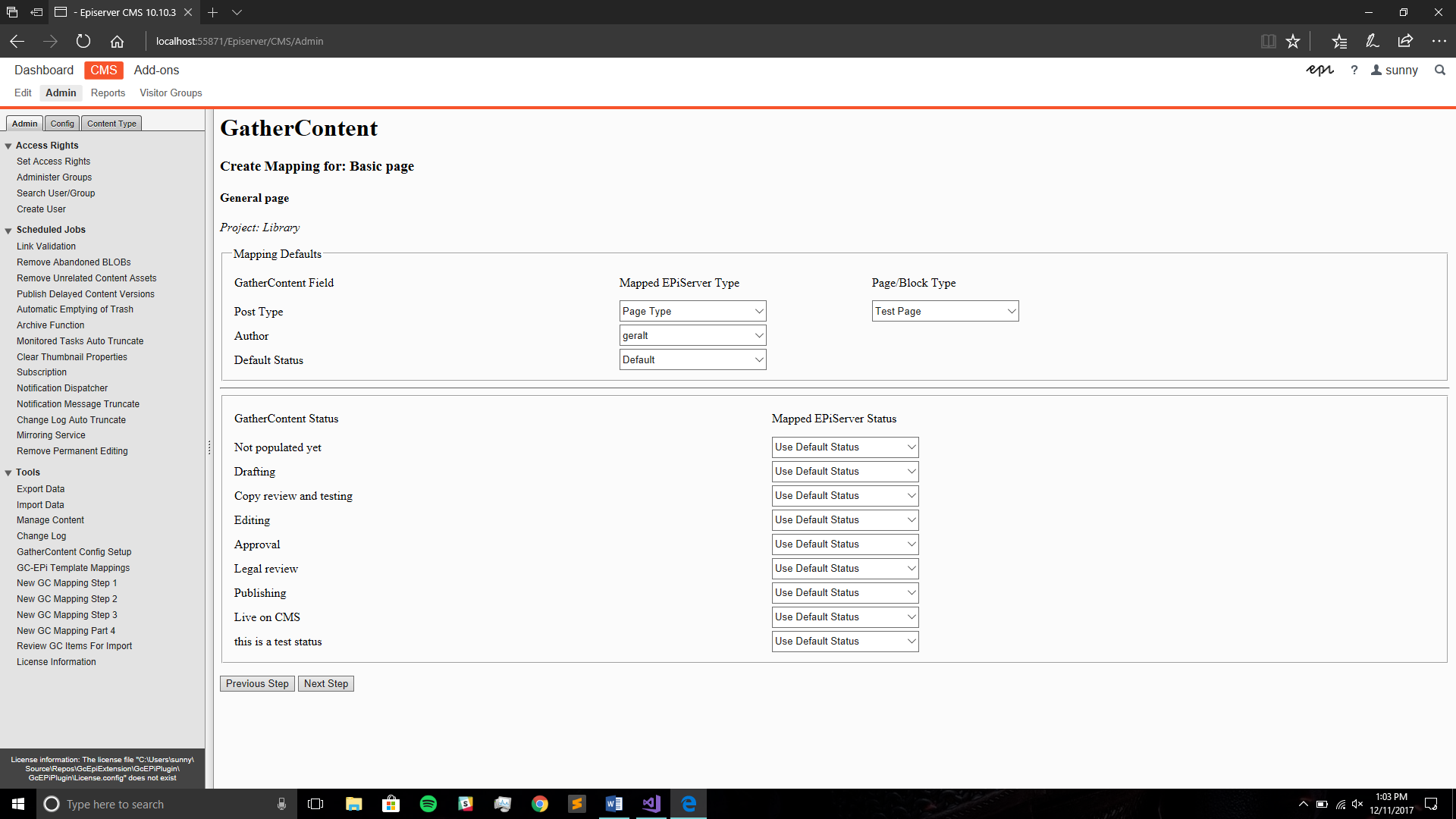Open Set Access Rights link
This screenshot has height=819, width=1456.
pos(53,162)
